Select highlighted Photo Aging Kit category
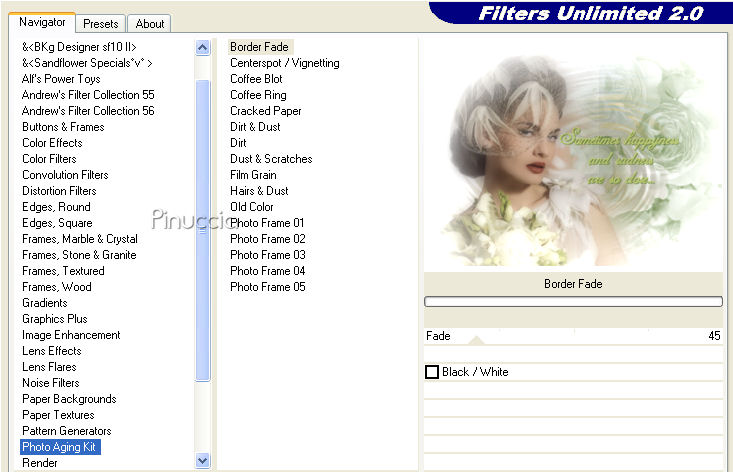 click(60, 447)
